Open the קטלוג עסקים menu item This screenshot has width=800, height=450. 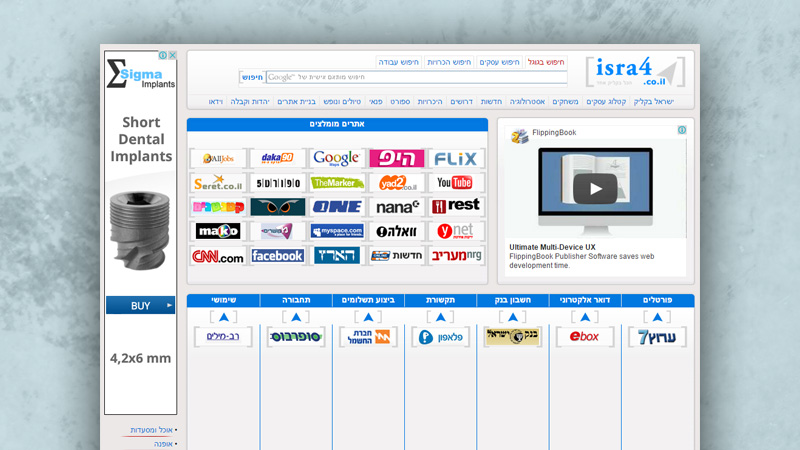[x=606, y=102]
